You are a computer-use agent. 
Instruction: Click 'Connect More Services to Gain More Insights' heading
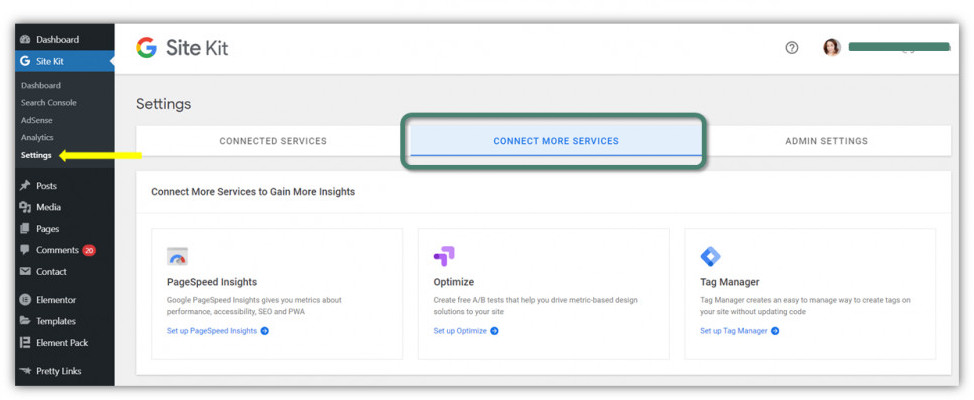click(x=253, y=192)
